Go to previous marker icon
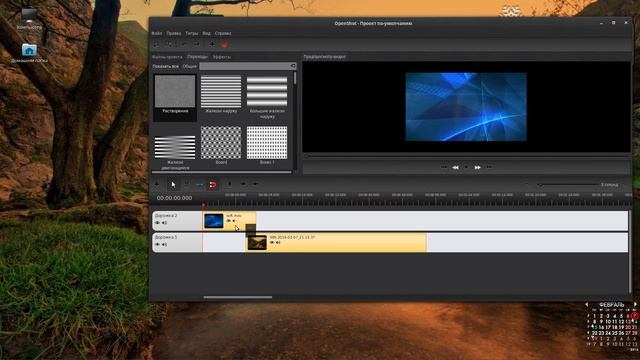Screen dimensions: 640x360 pos(243,184)
